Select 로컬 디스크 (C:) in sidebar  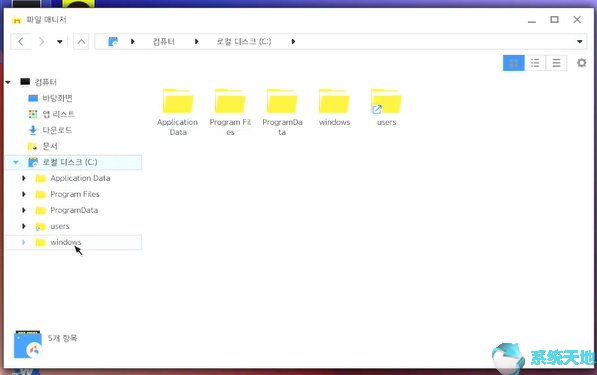70,162
